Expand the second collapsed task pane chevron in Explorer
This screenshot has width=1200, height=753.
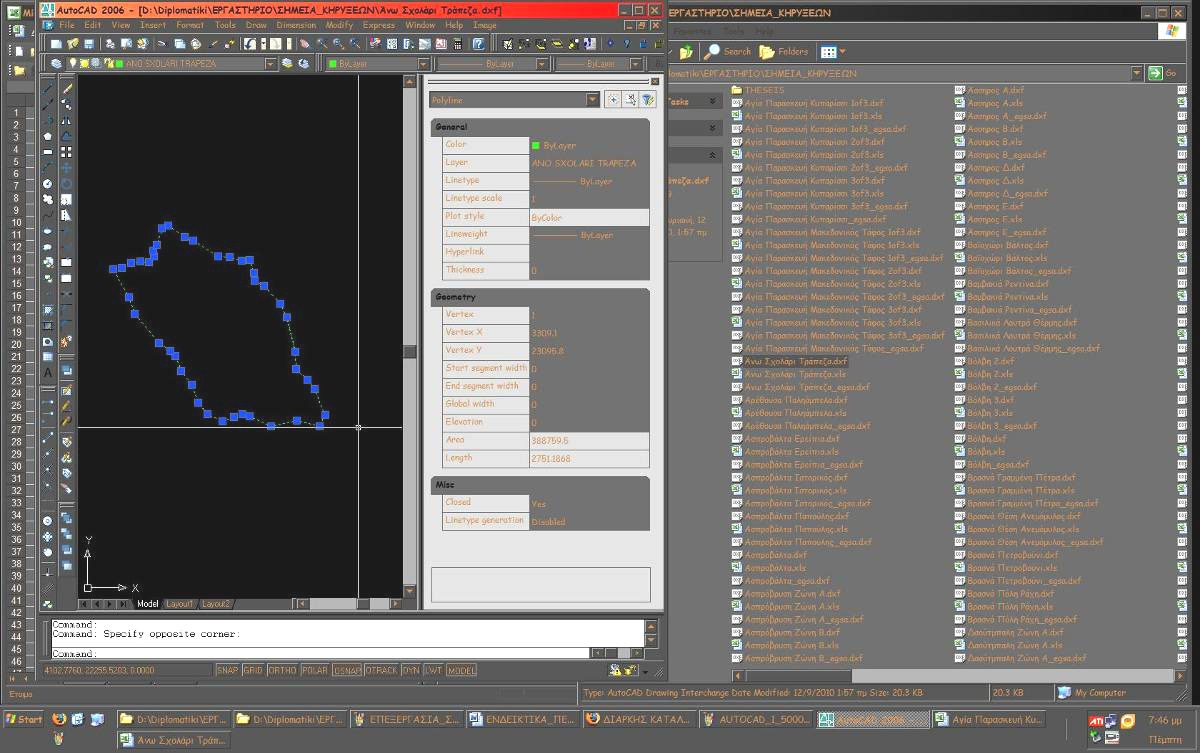712,127
